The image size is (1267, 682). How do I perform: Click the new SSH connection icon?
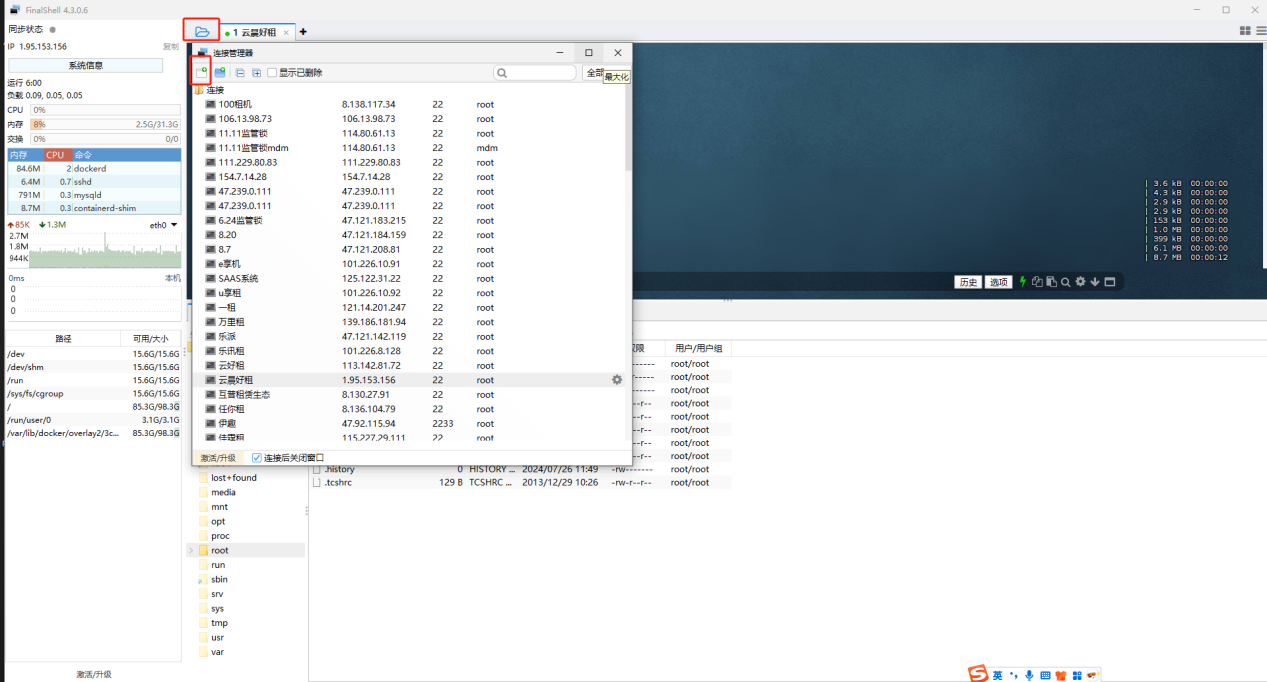pos(201,72)
